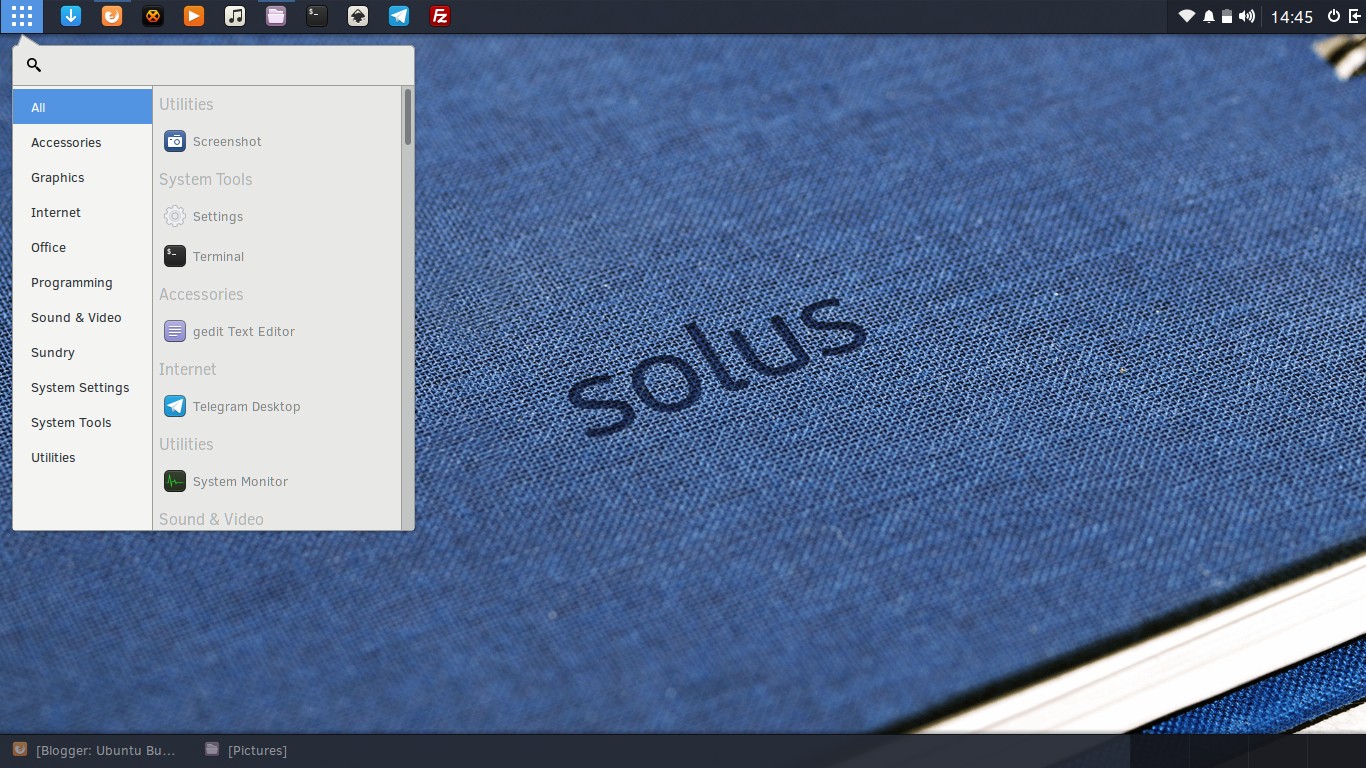Open the purple Files folder launcher
This screenshot has width=1366, height=768.
click(276, 16)
